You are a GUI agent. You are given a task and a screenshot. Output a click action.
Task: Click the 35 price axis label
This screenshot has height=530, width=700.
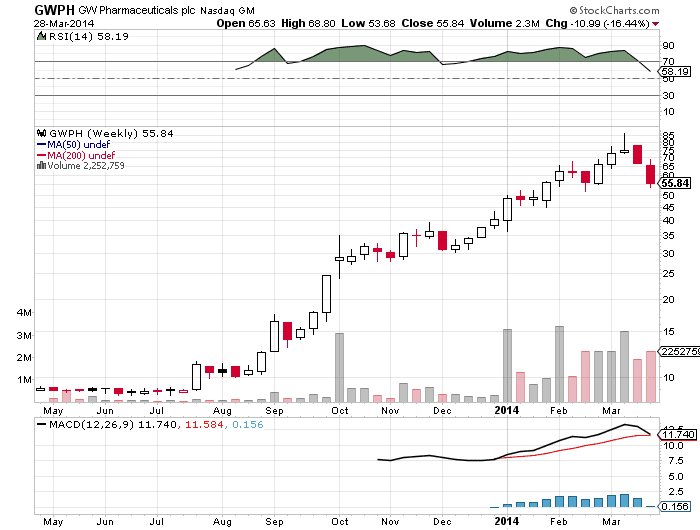[x=668, y=236]
